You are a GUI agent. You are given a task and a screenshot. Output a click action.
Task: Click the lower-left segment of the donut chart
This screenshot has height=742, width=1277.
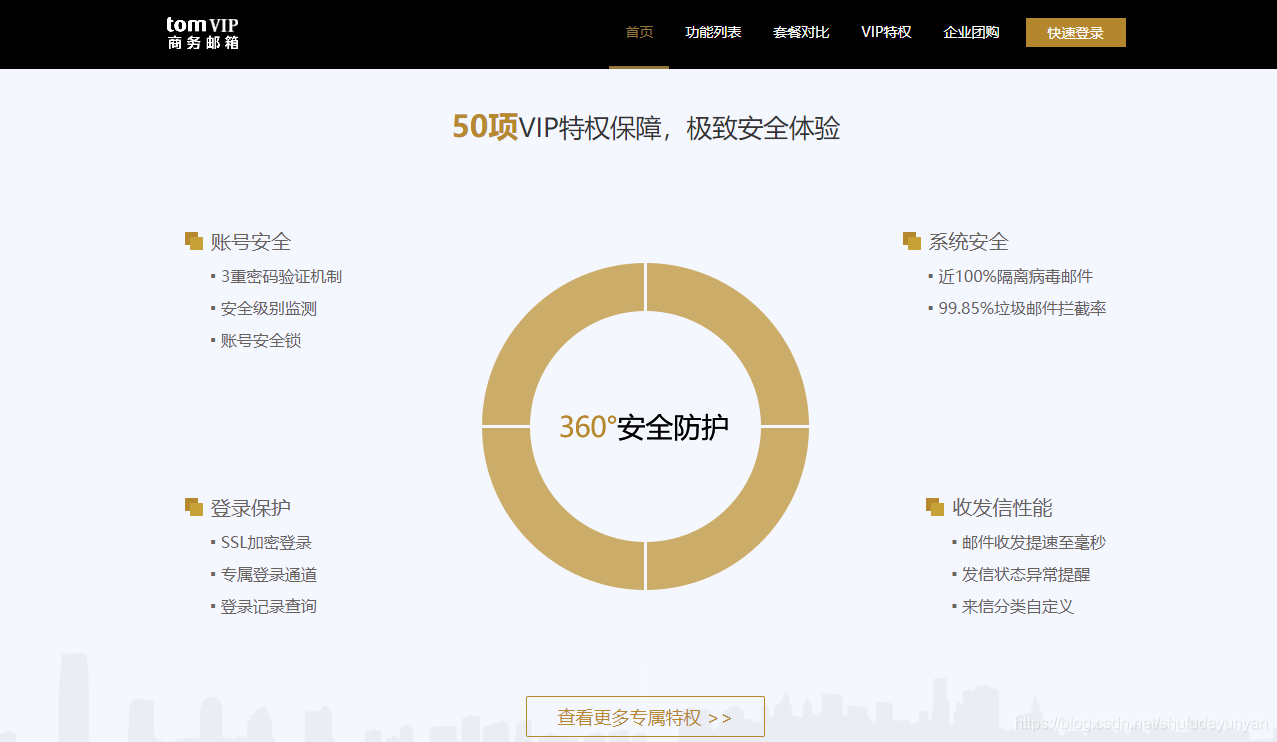point(545,527)
